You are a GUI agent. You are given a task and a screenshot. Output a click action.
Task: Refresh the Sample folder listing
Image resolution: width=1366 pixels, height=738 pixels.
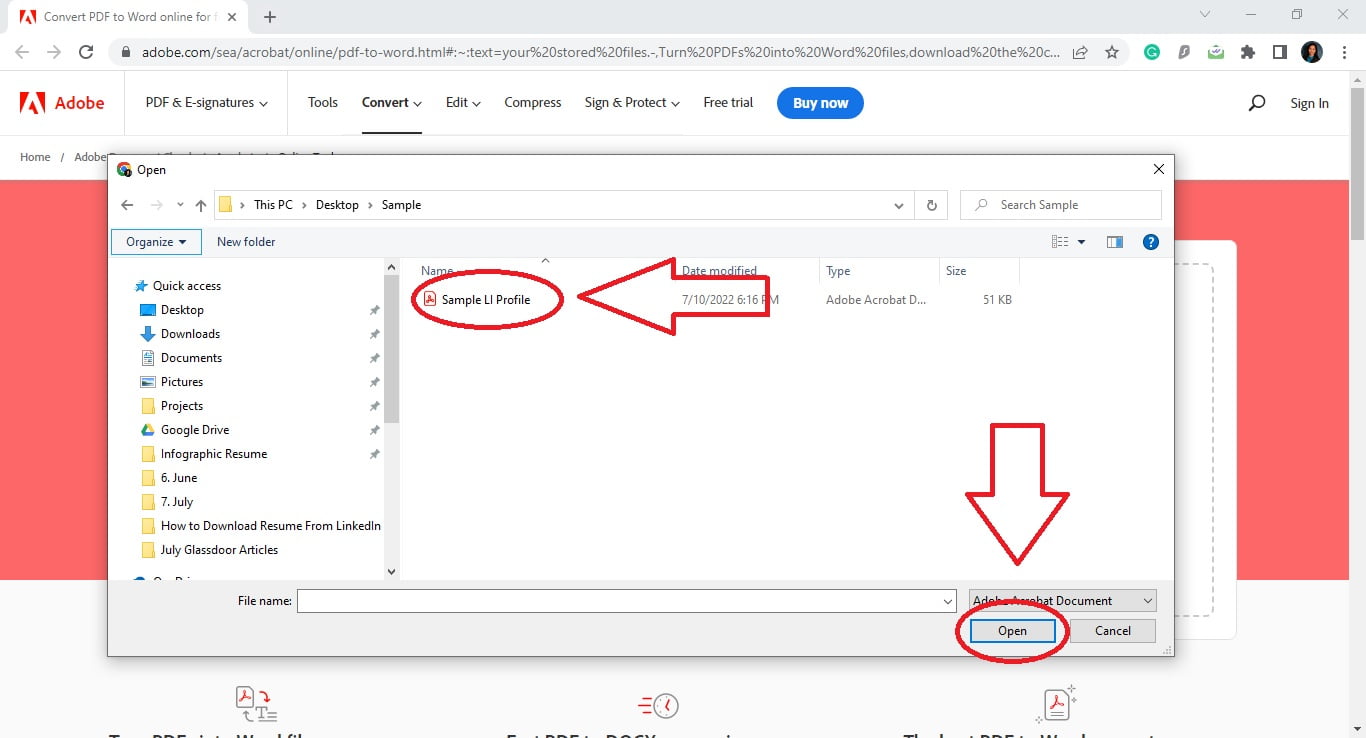[931, 205]
